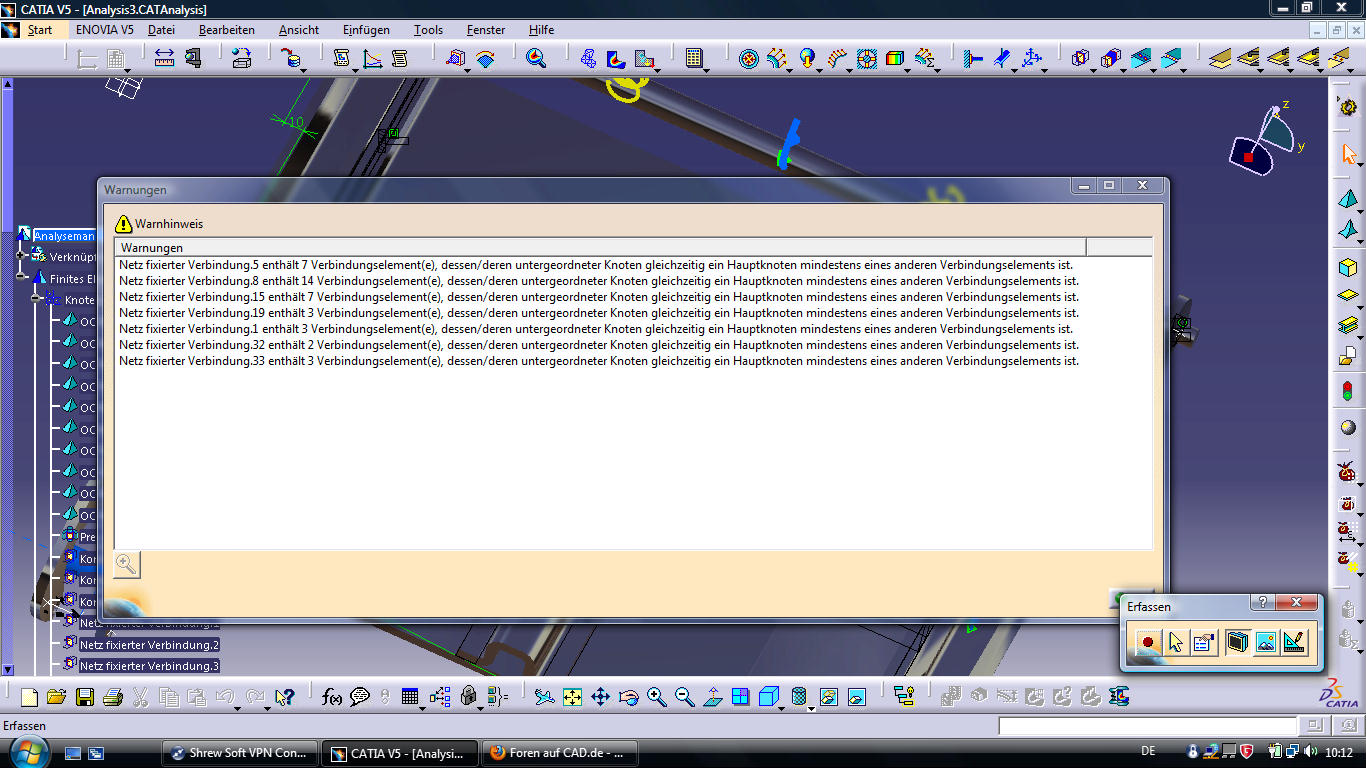Image resolution: width=1366 pixels, height=768 pixels.
Task: Click the volume speaker tray icon
Action: click(x=1311, y=751)
